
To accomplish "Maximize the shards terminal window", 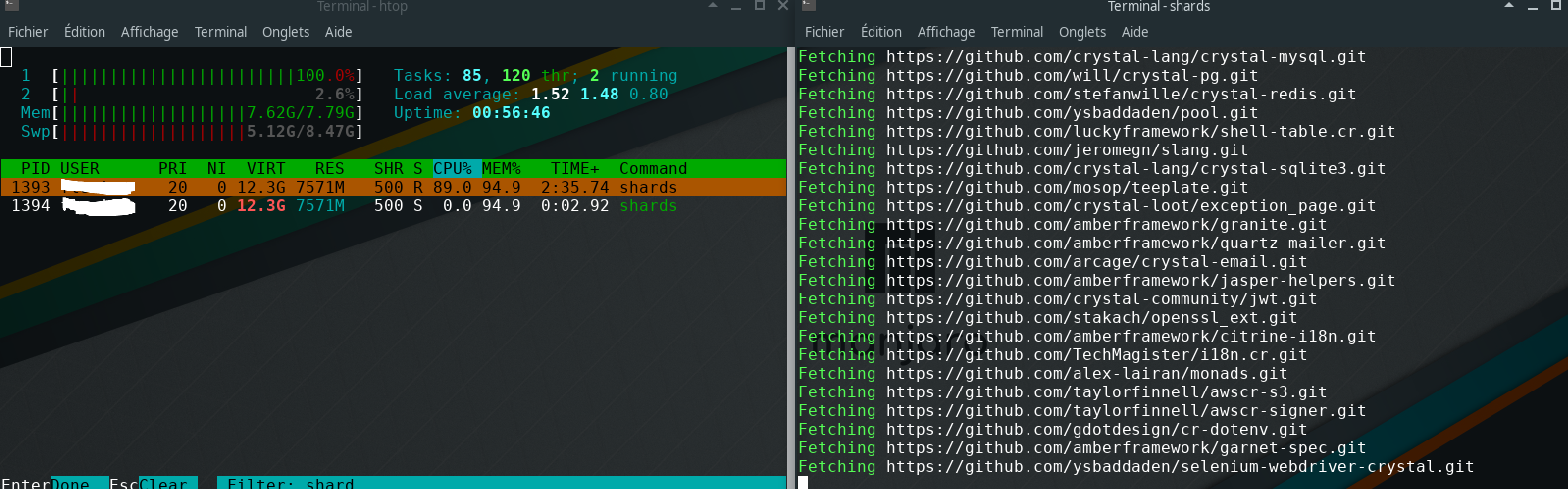I will tap(1556, 5).
